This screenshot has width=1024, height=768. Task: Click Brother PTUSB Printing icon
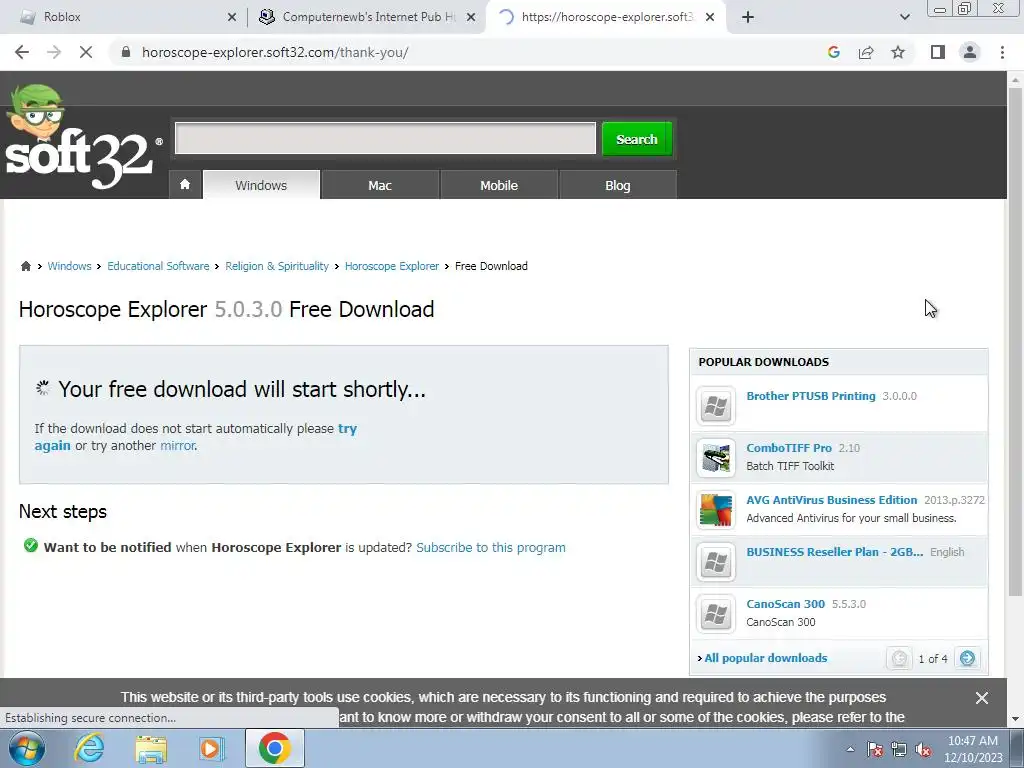[716, 406]
